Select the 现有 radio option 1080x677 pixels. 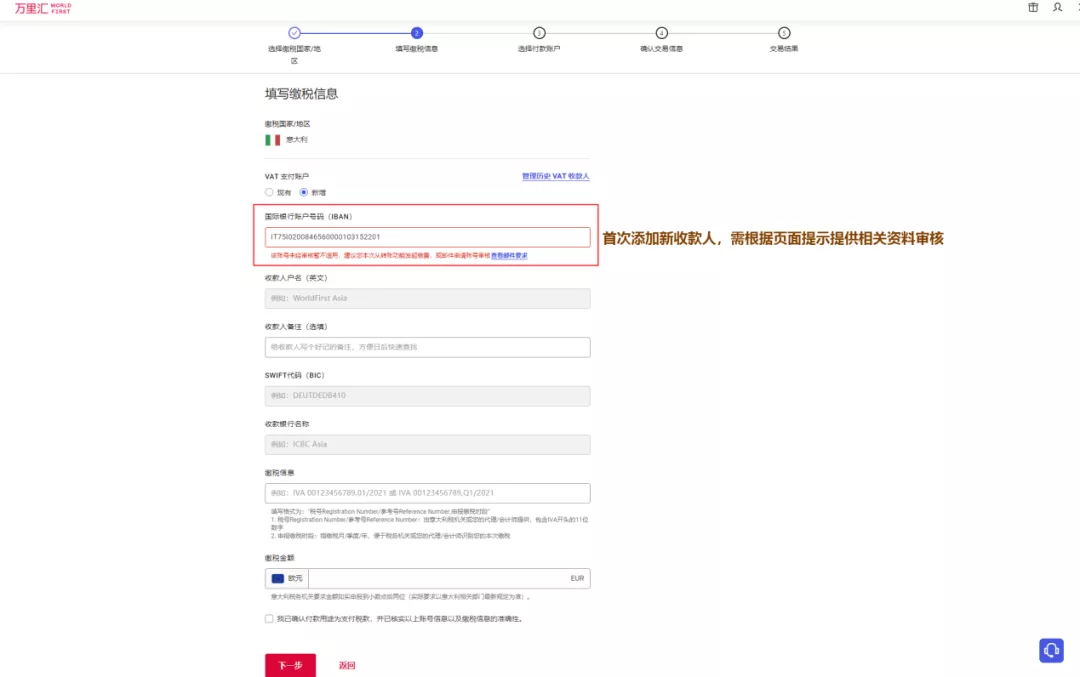pos(269,193)
